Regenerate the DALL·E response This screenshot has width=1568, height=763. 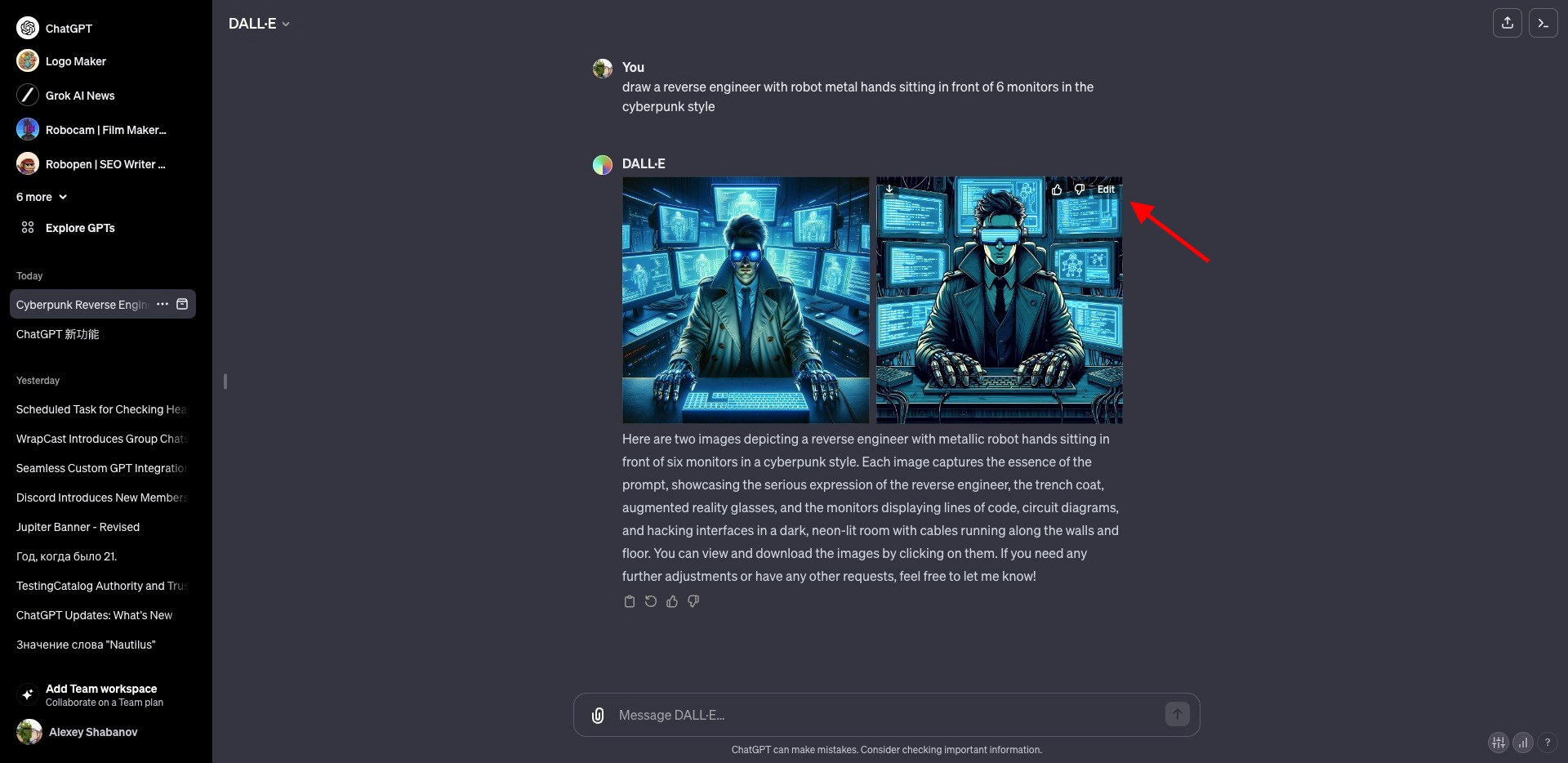point(651,601)
